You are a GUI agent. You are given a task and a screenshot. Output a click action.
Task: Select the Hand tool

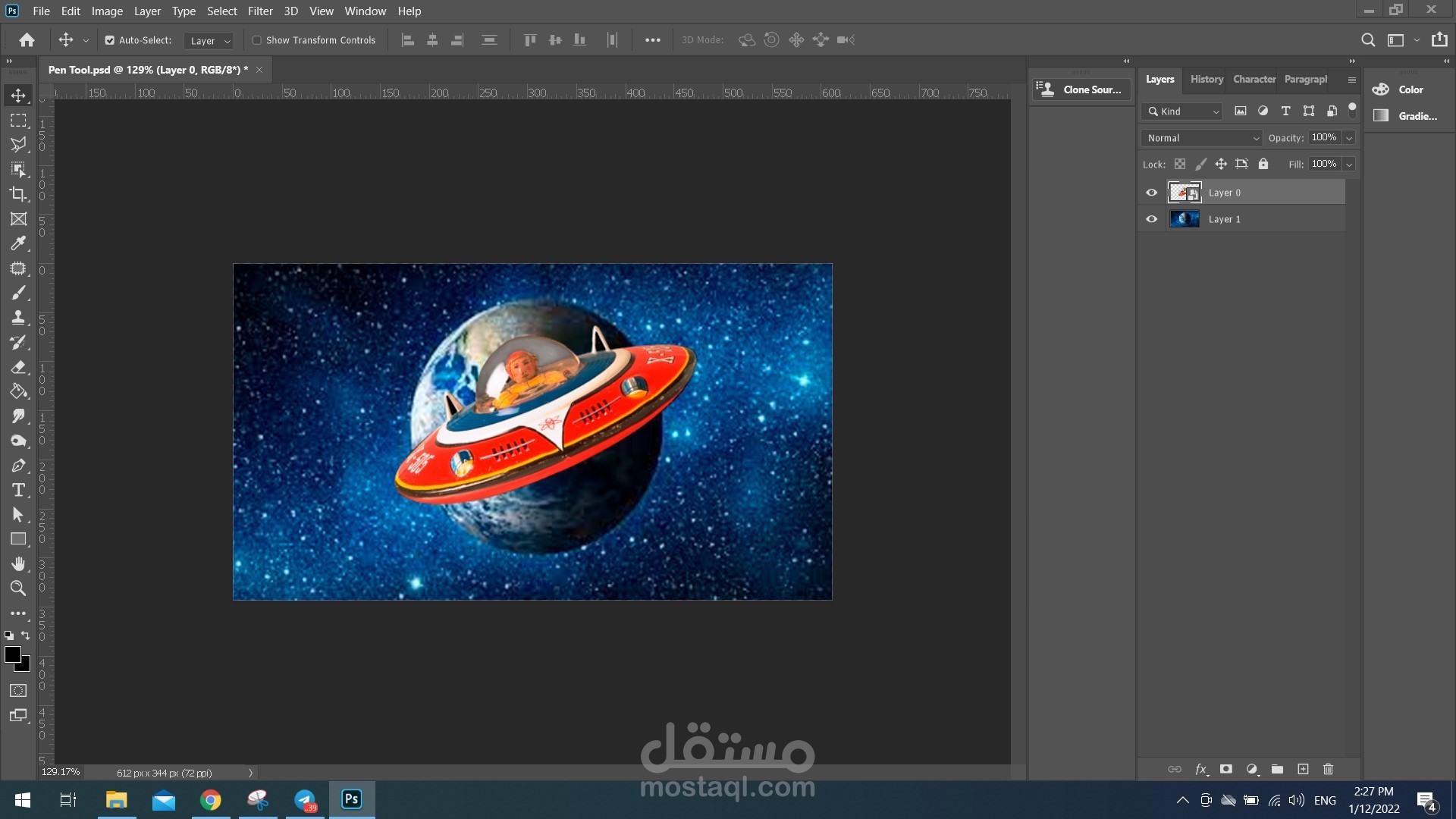(x=18, y=563)
